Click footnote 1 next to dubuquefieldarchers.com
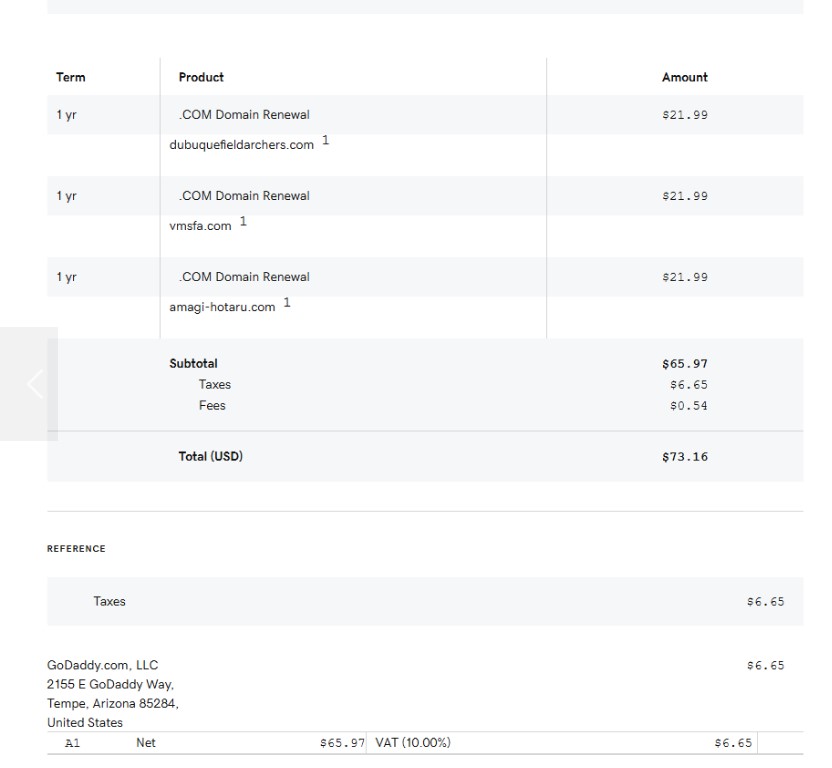This screenshot has height=768, width=832. pyautogui.click(x=325, y=141)
